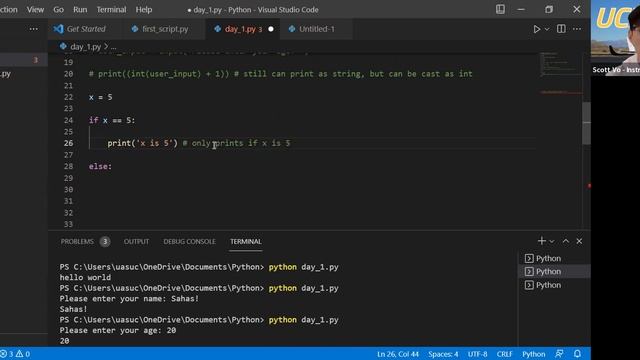This screenshot has width=640, height=360.
Task: Click the Problems count badge 3
Action: click(x=105, y=242)
